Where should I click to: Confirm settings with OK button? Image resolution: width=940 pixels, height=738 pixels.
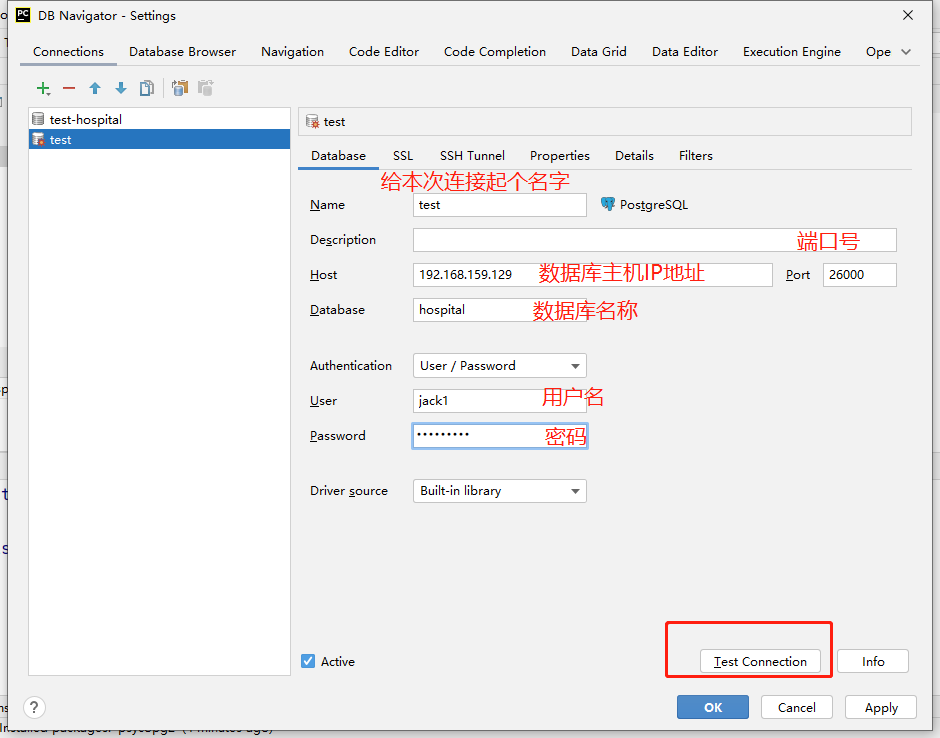pos(713,707)
